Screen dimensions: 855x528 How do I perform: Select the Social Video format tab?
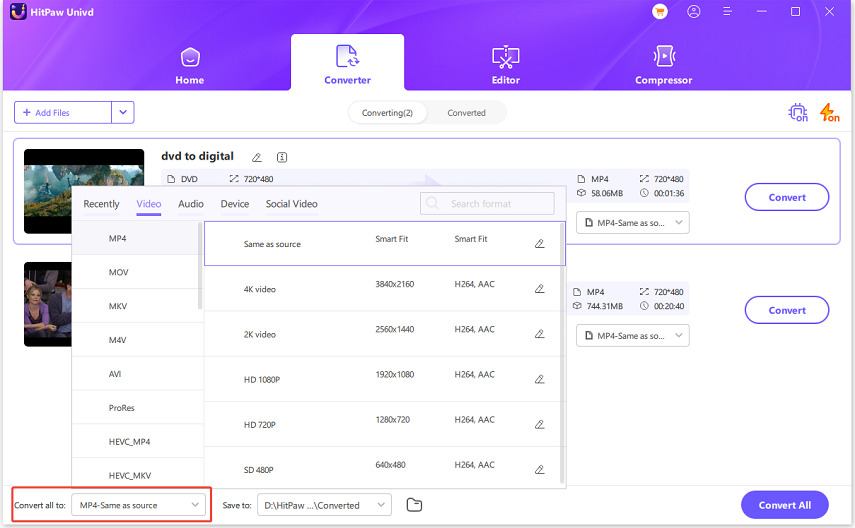pos(291,204)
